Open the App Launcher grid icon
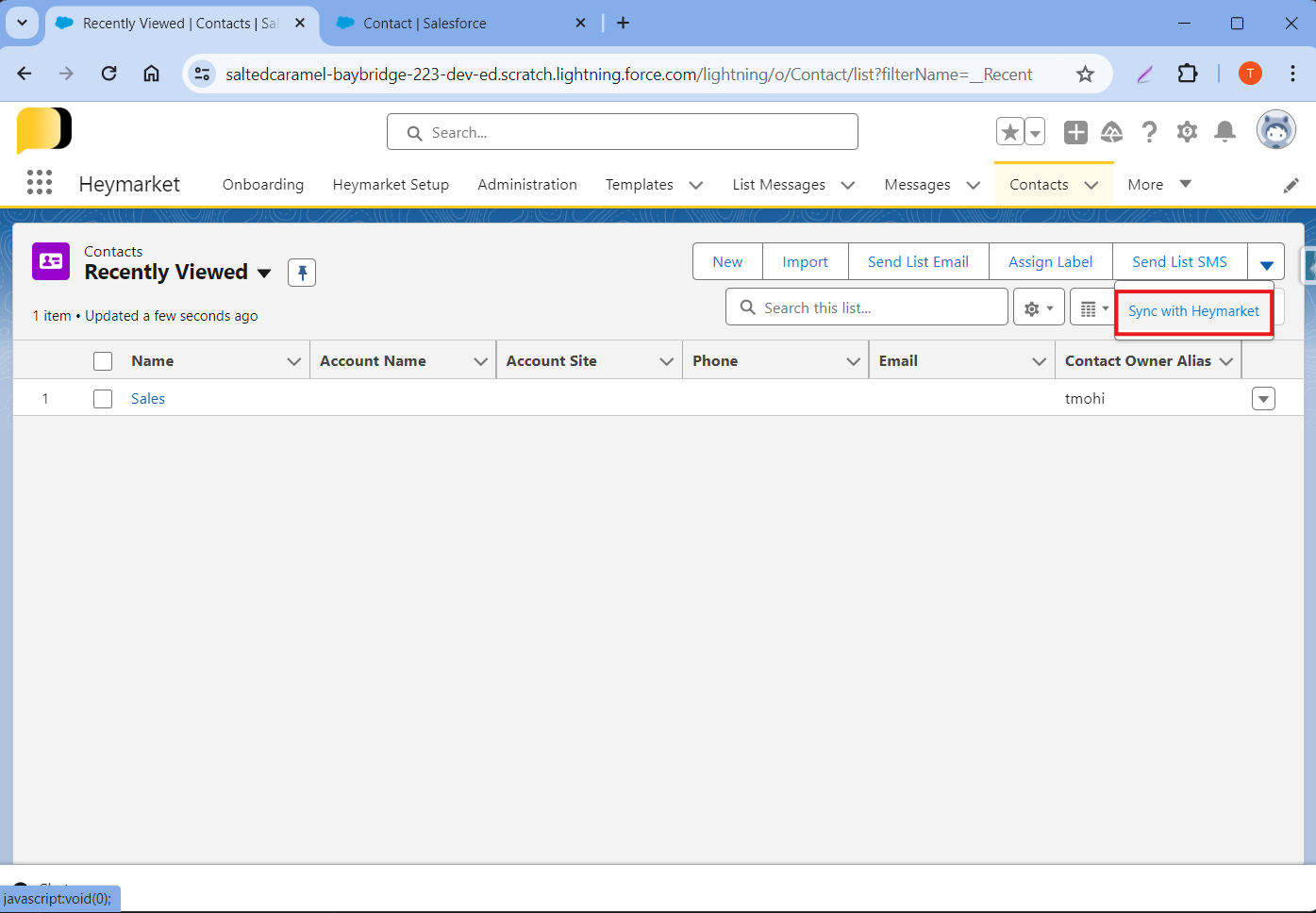This screenshot has width=1316, height=913. click(x=40, y=183)
